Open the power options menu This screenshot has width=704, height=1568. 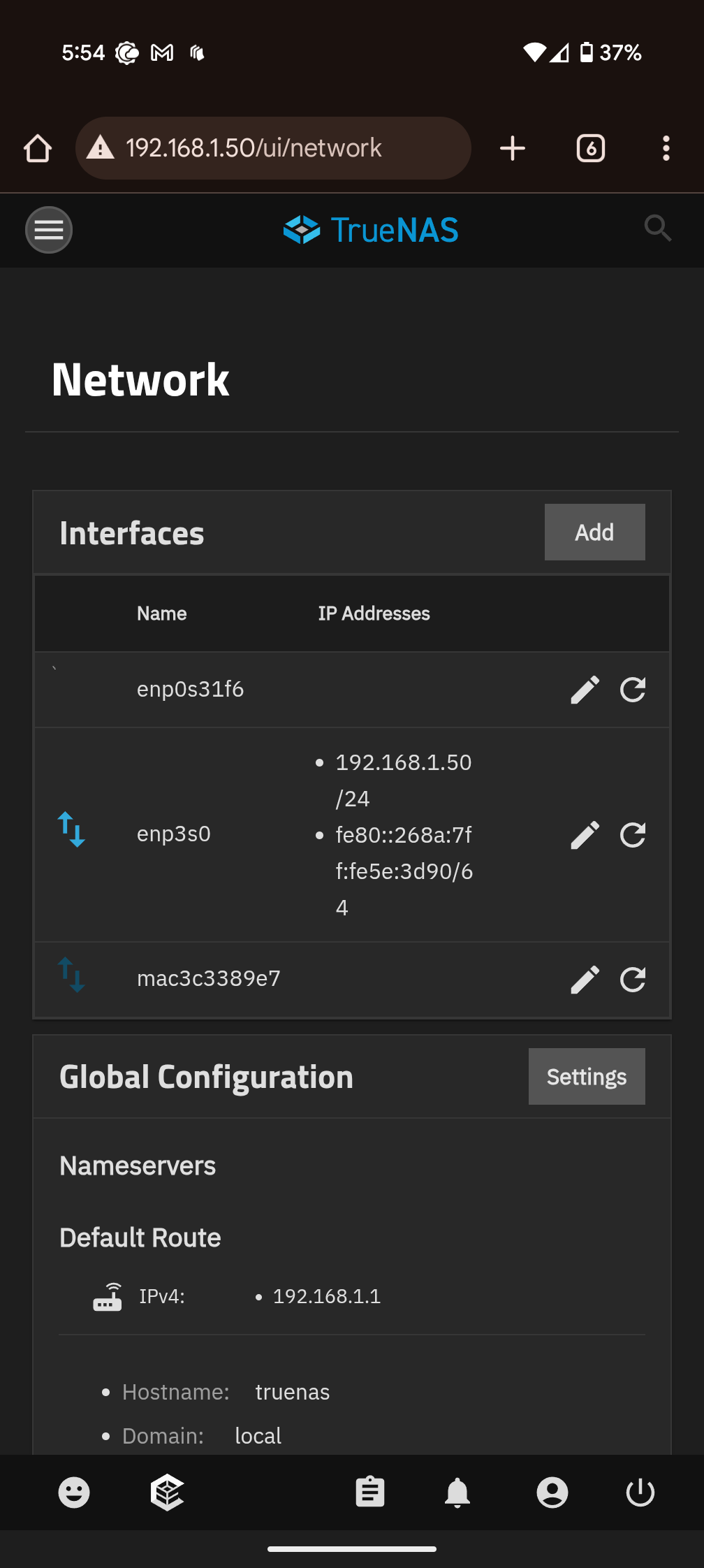640,1493
